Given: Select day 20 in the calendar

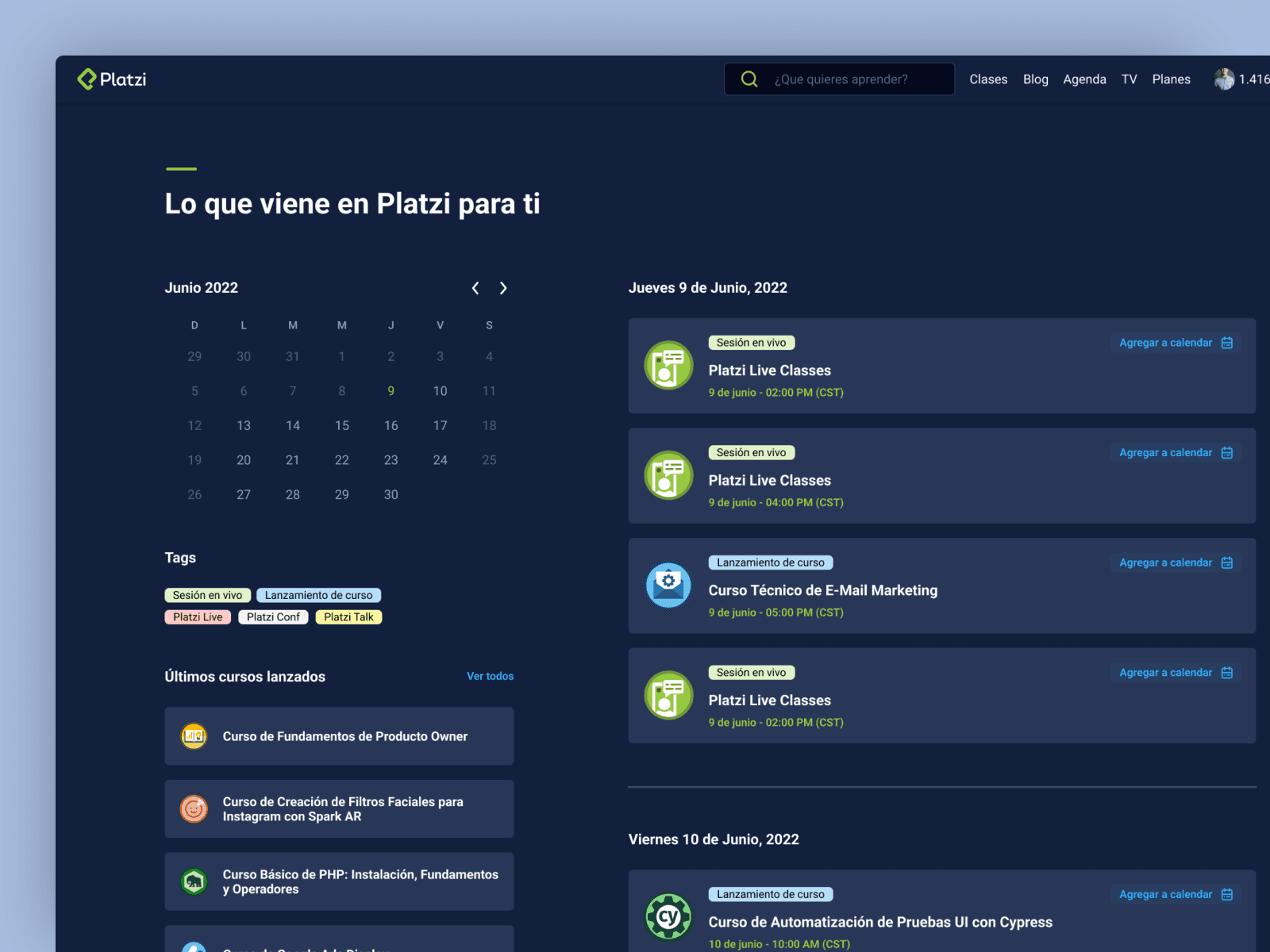Looking at the screenshot, I should pos(244,460).
